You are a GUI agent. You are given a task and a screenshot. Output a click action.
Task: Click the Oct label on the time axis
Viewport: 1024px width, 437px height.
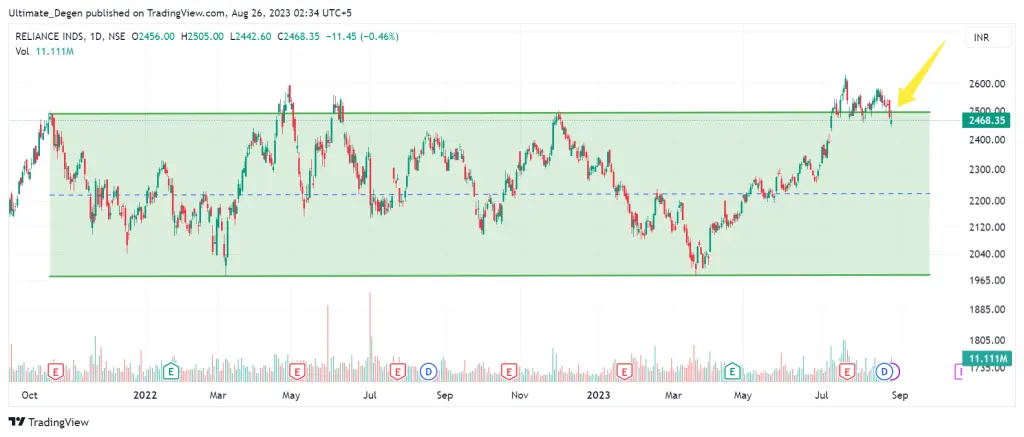coord(29,395)
